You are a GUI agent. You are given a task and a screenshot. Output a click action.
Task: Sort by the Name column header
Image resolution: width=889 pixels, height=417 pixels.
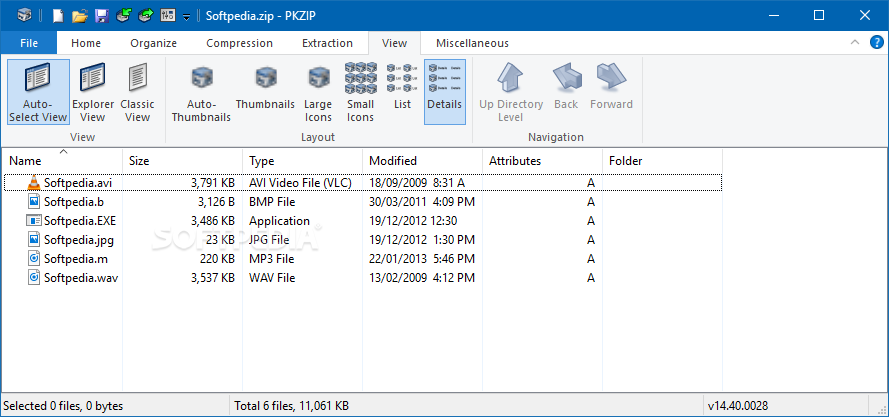(x=62, y=161)
